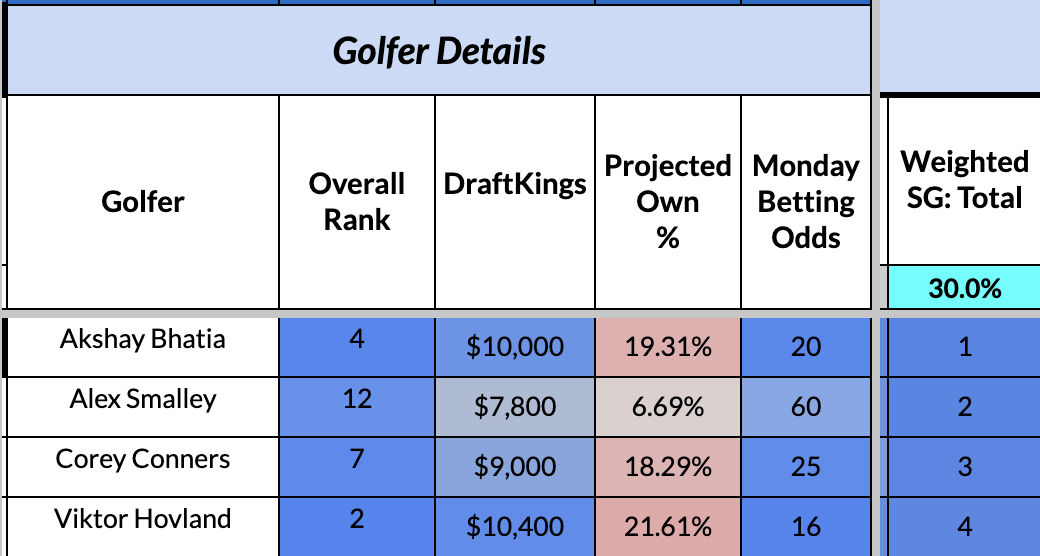Image resolution: width=1040 pixels, height=556 pixels.
Task: Select Corey Conners' 18.29% ownership cell
Action: point(668,467)
